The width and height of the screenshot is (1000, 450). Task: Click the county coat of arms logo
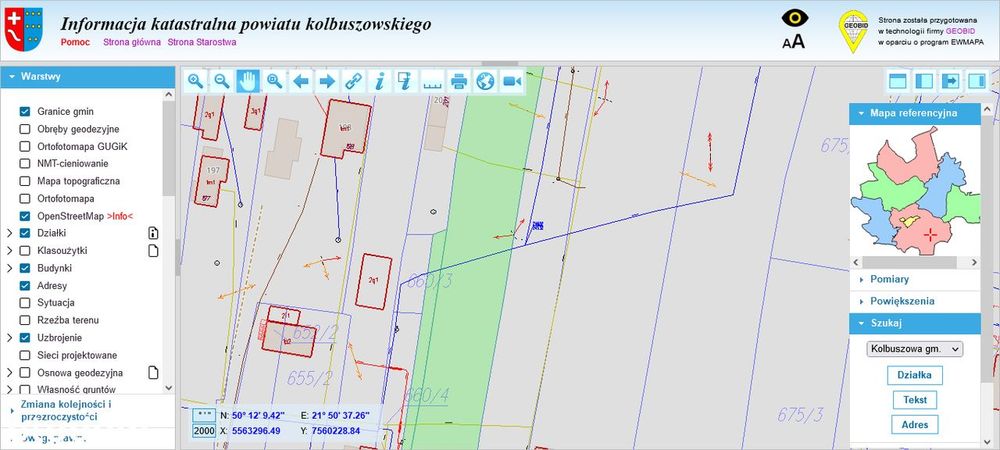tap(24, 29)
